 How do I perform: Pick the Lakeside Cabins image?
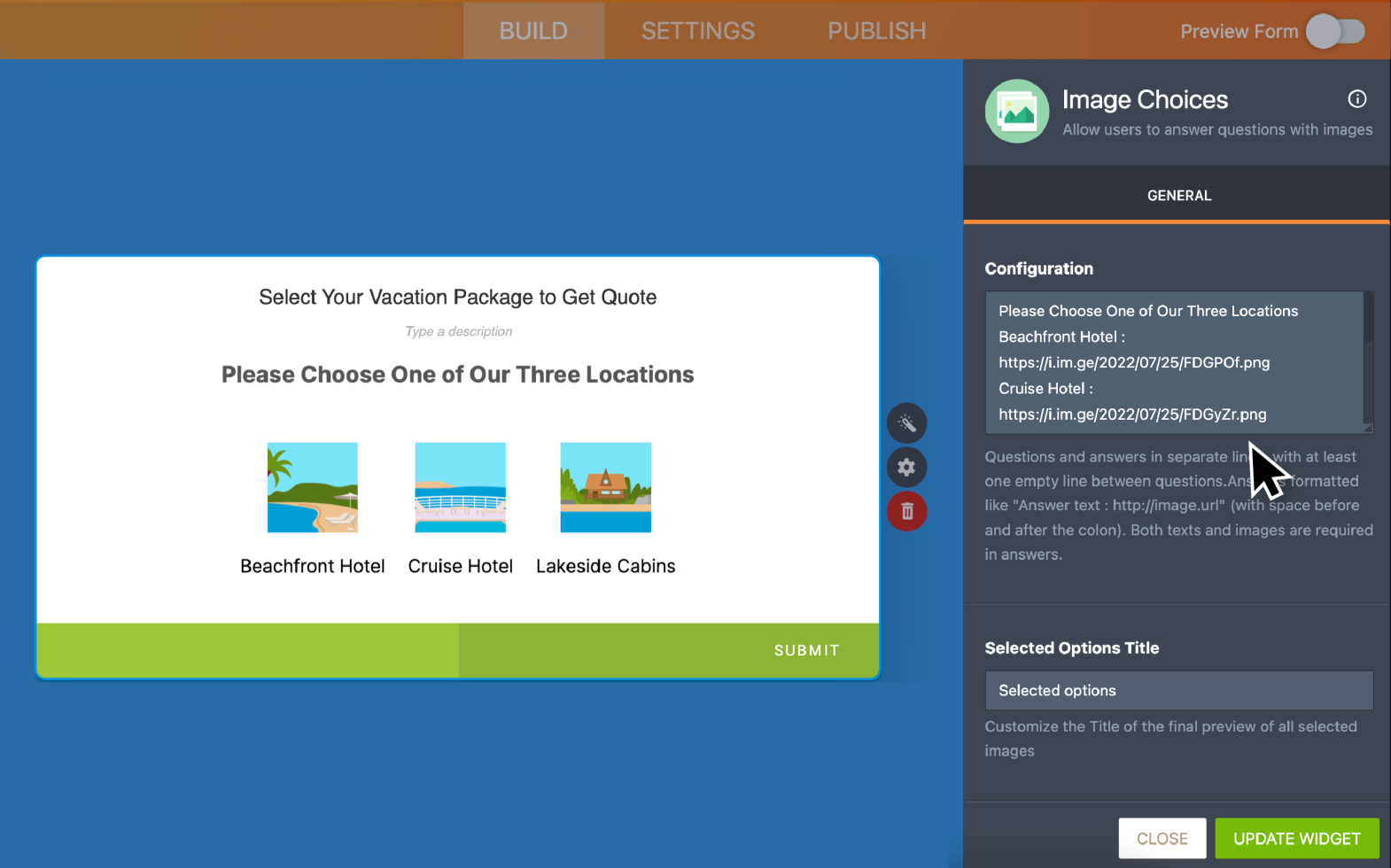605,487
